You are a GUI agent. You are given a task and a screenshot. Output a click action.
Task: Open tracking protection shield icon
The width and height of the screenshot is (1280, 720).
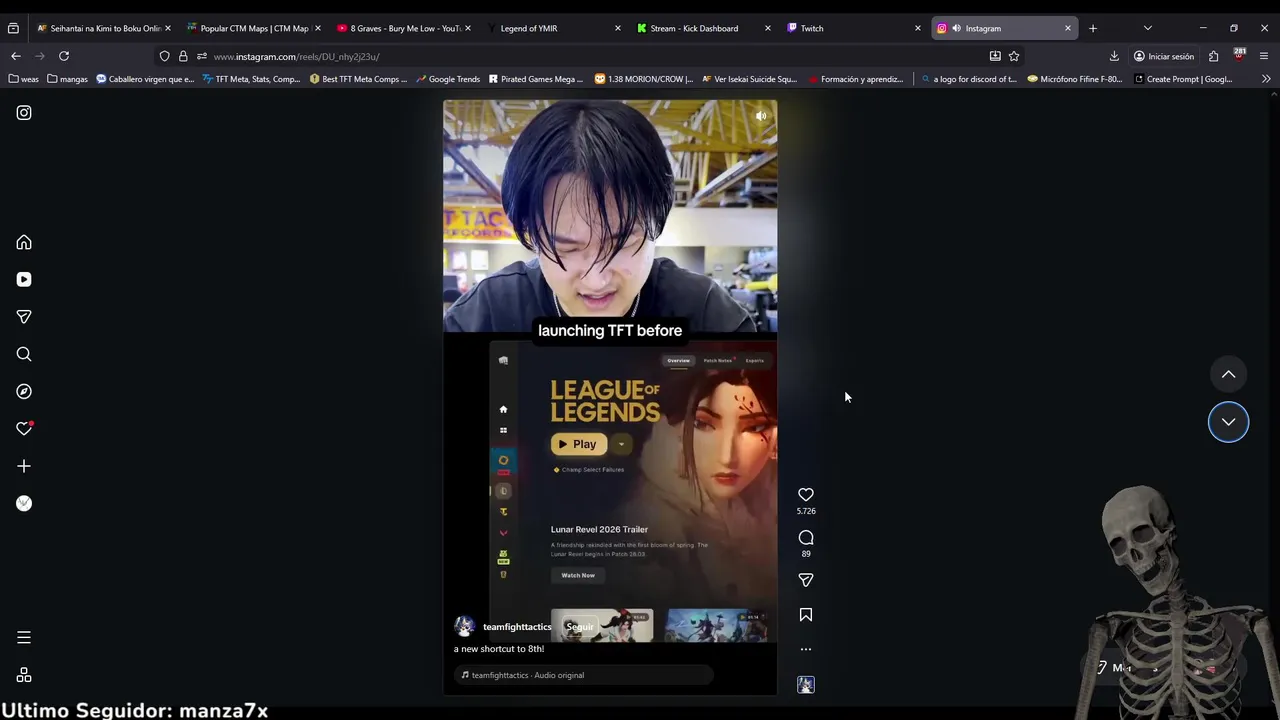(x=165, y=56)
